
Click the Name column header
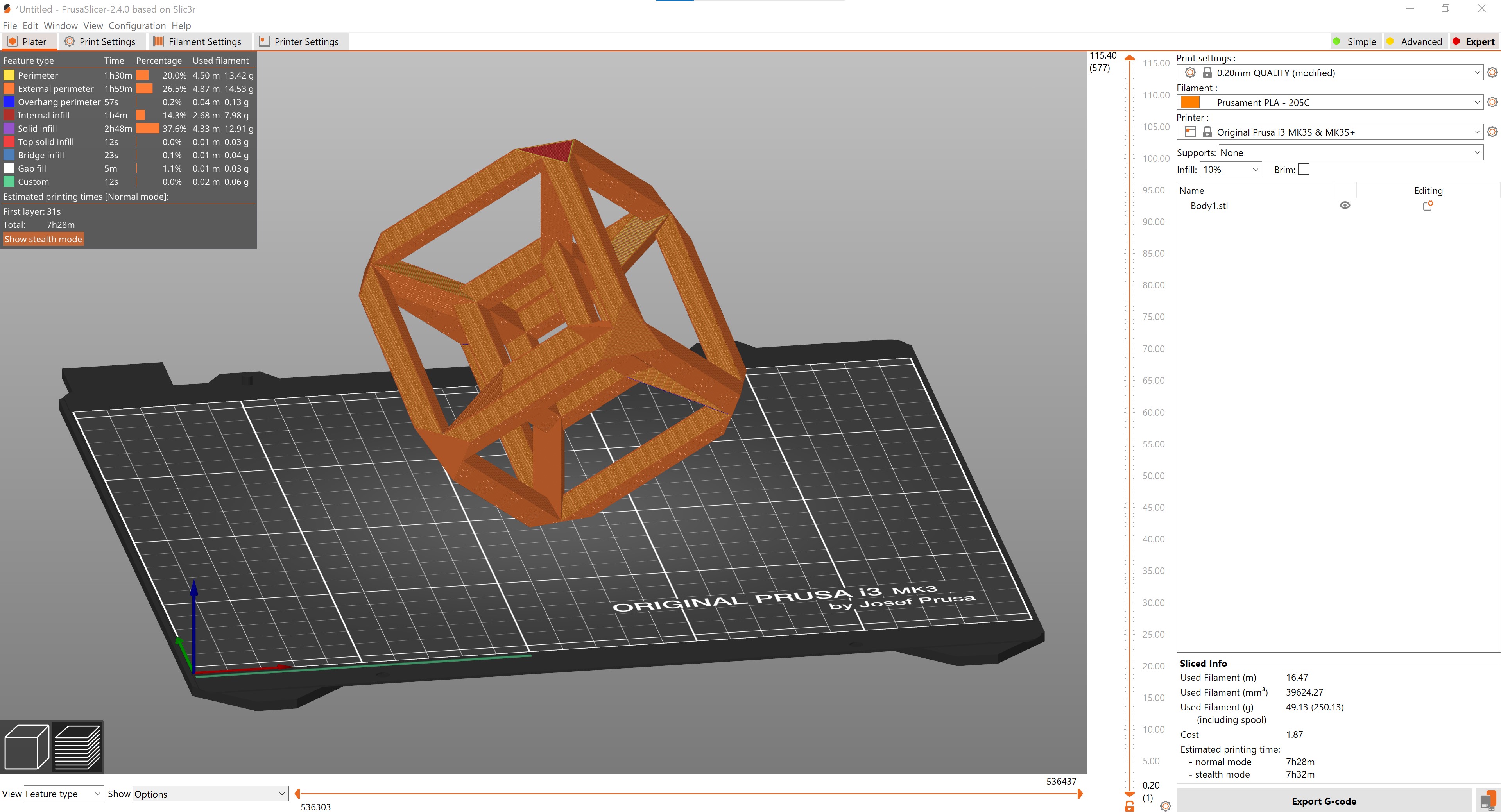pyautogui.click(x=1191, y=190)
